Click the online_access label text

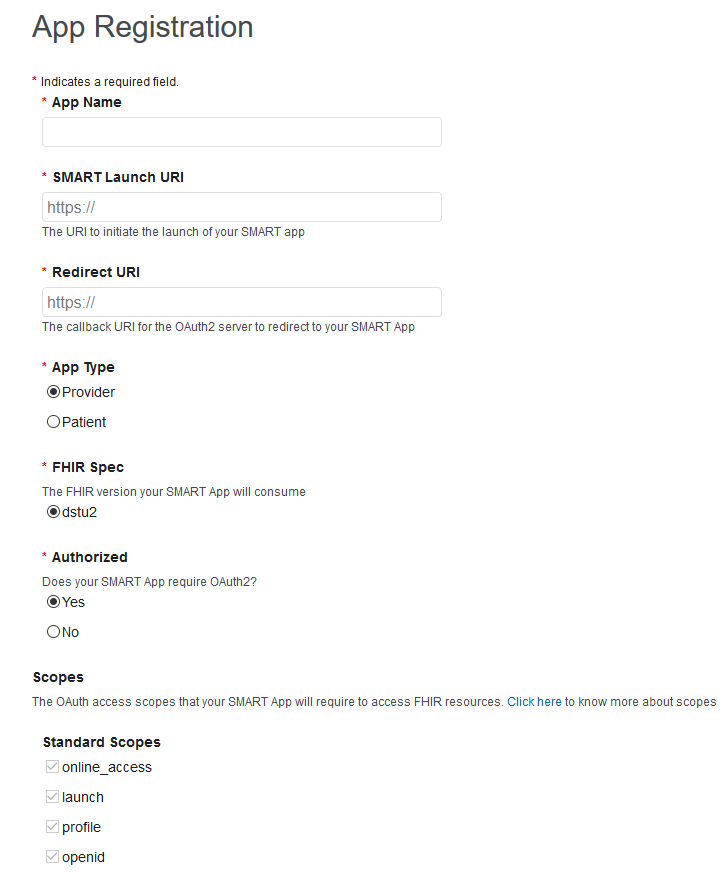pyautogui.click(x=107, y=767)
